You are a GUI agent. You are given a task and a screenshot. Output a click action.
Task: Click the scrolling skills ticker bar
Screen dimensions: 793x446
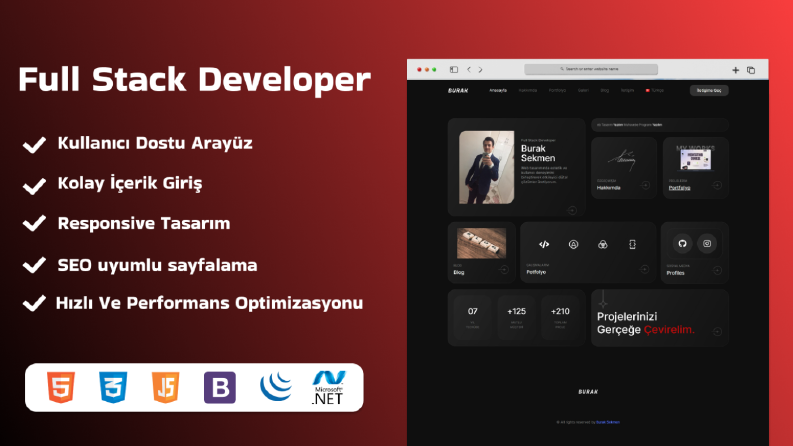point(660,125)
